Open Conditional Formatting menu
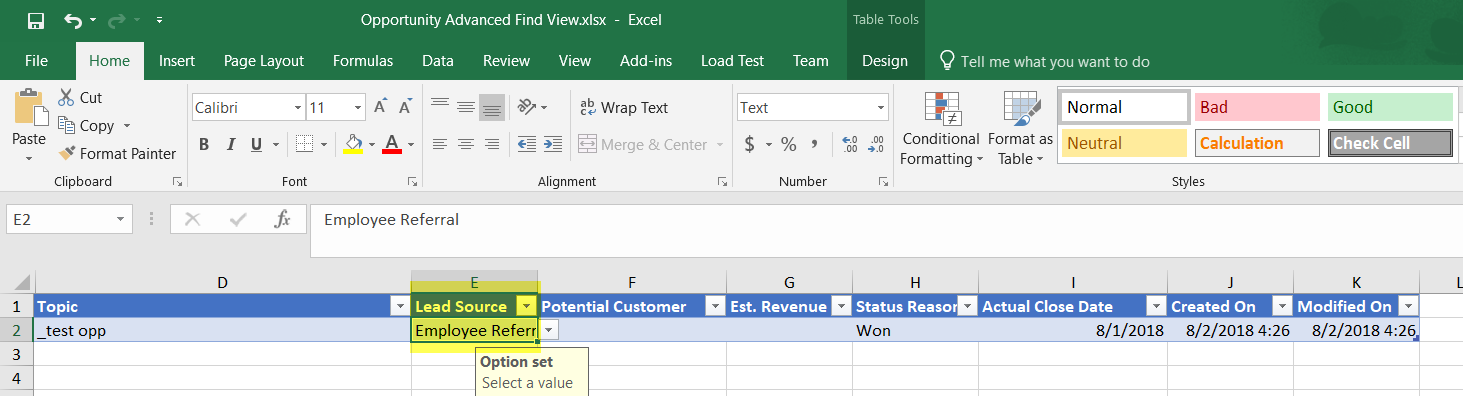Viewport: 1463px width, 396px height. pyautogui.click(x=940, y=128)
